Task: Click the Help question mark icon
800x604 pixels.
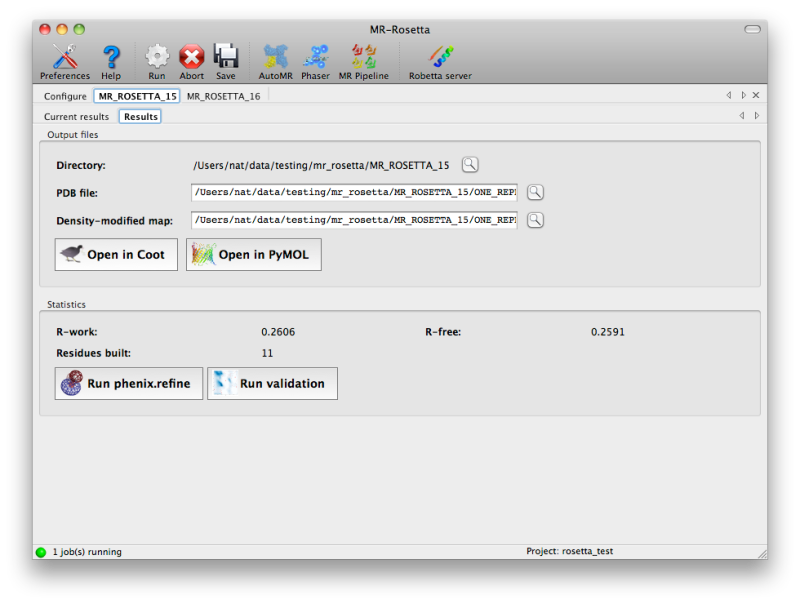Action: pyautogui.click(x=111, y=61)
